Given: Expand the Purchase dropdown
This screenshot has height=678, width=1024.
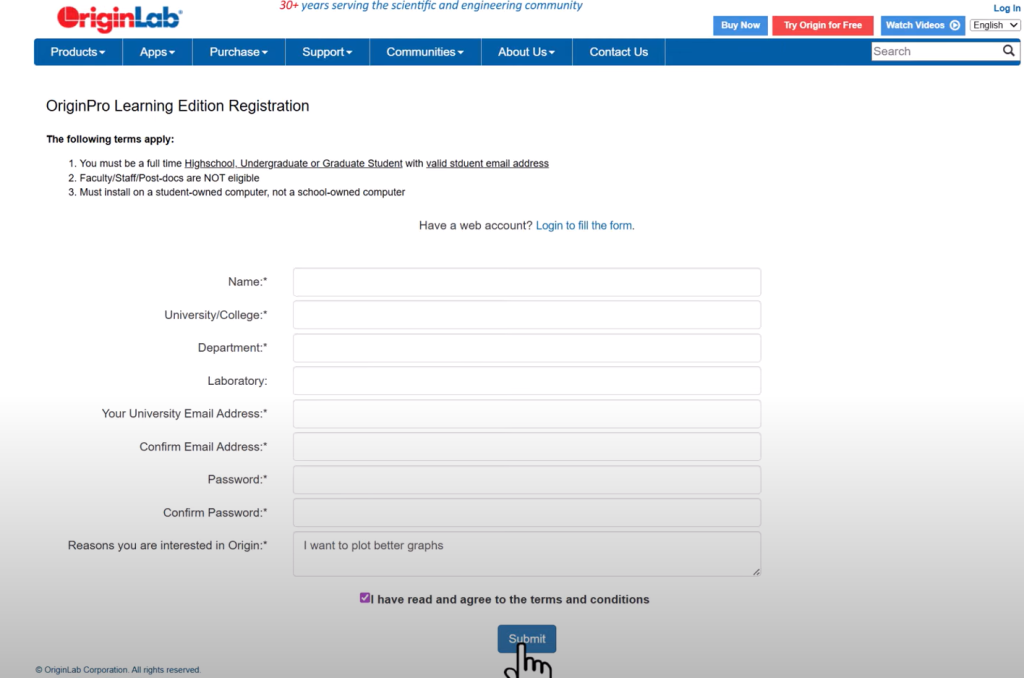Looking at the screenshot, I should (x=238, y=51).
